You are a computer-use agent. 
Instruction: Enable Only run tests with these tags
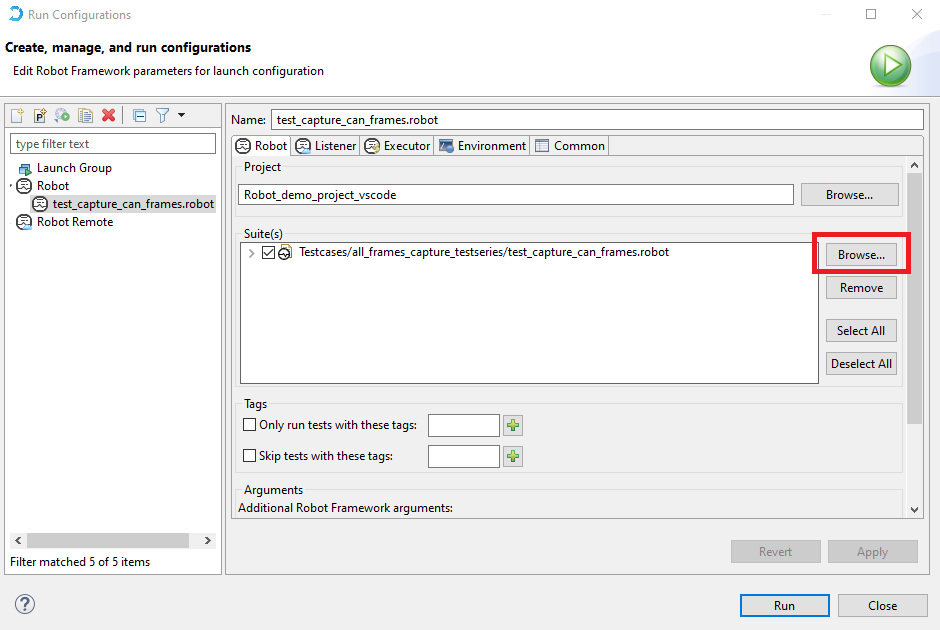coord(250,425)
